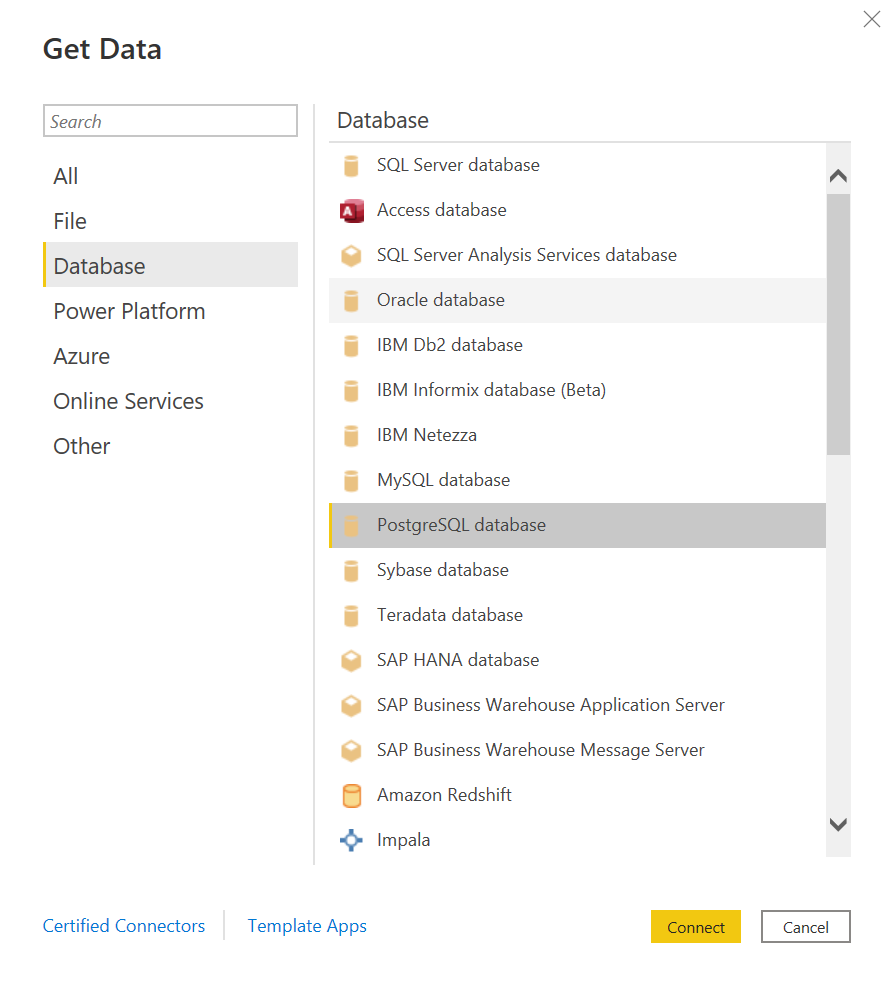Click the Impala connector icon

(351, 841)
